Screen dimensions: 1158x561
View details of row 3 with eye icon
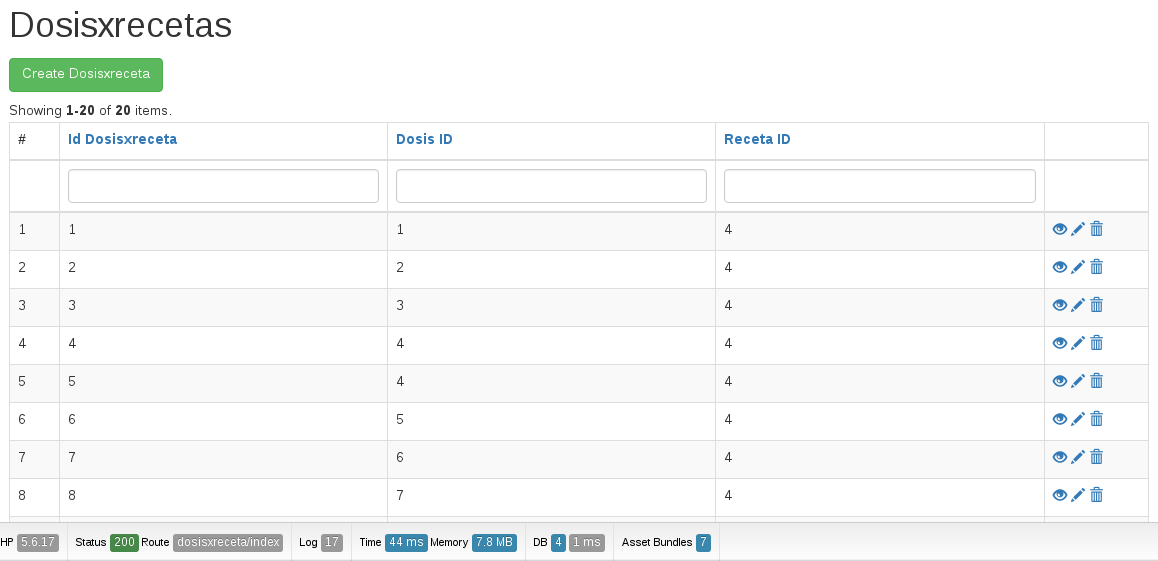1060,305
